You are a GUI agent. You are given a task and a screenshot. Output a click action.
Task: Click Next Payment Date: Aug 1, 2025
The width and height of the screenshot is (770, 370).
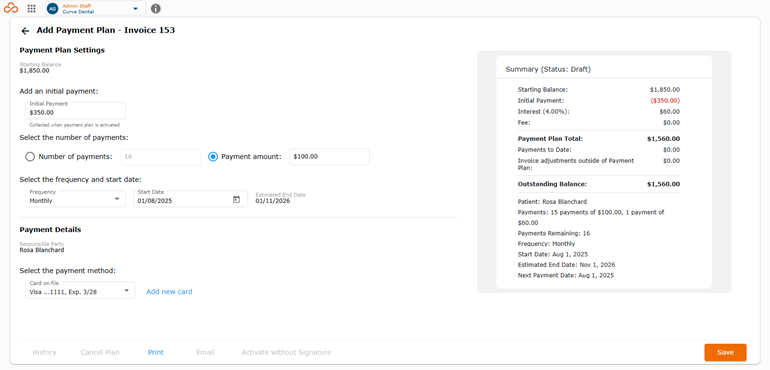[566, 275]
